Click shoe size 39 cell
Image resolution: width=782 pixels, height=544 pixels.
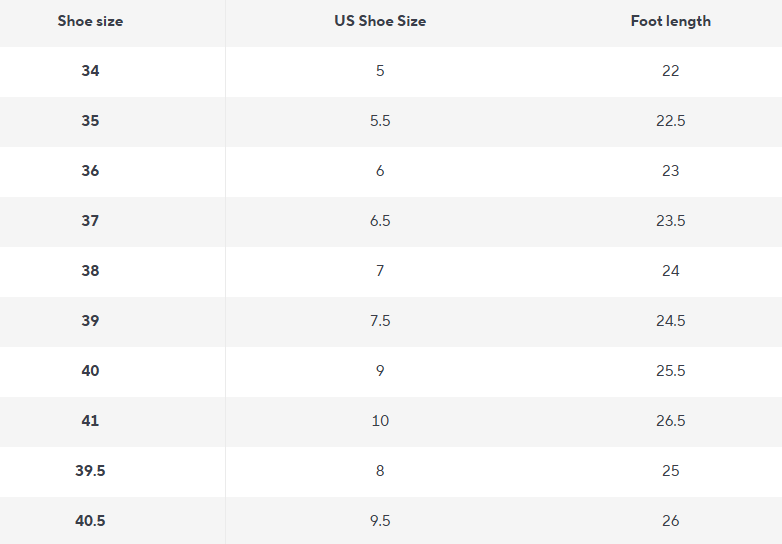[x=90, y=321]
